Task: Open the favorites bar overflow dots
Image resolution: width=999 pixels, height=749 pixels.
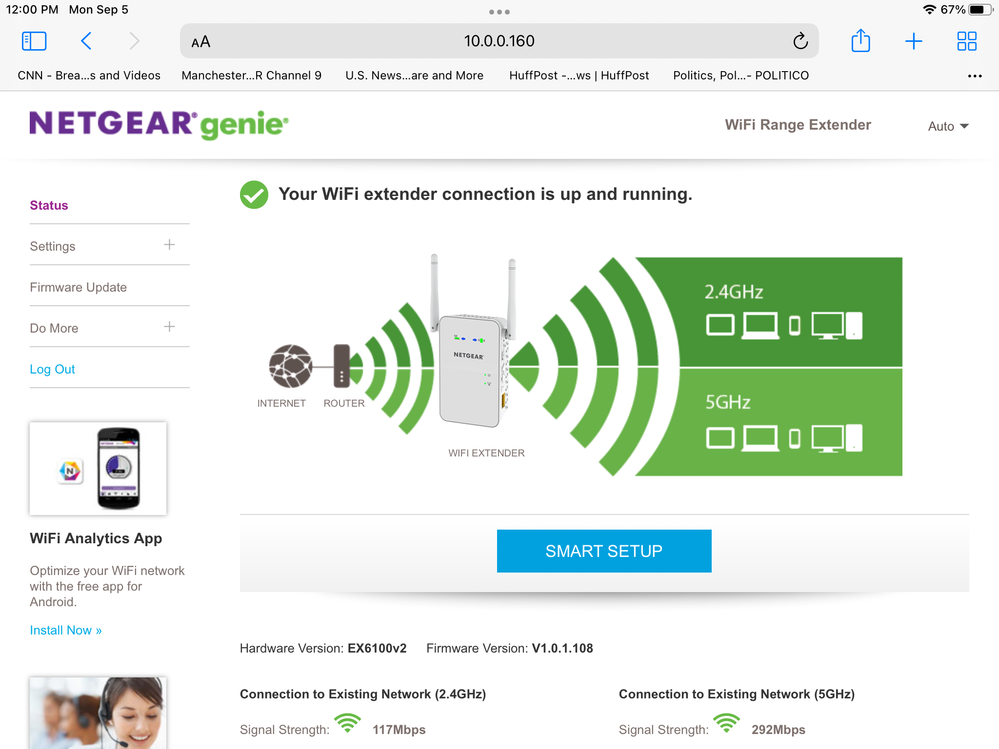Action: tap(975, 76)
